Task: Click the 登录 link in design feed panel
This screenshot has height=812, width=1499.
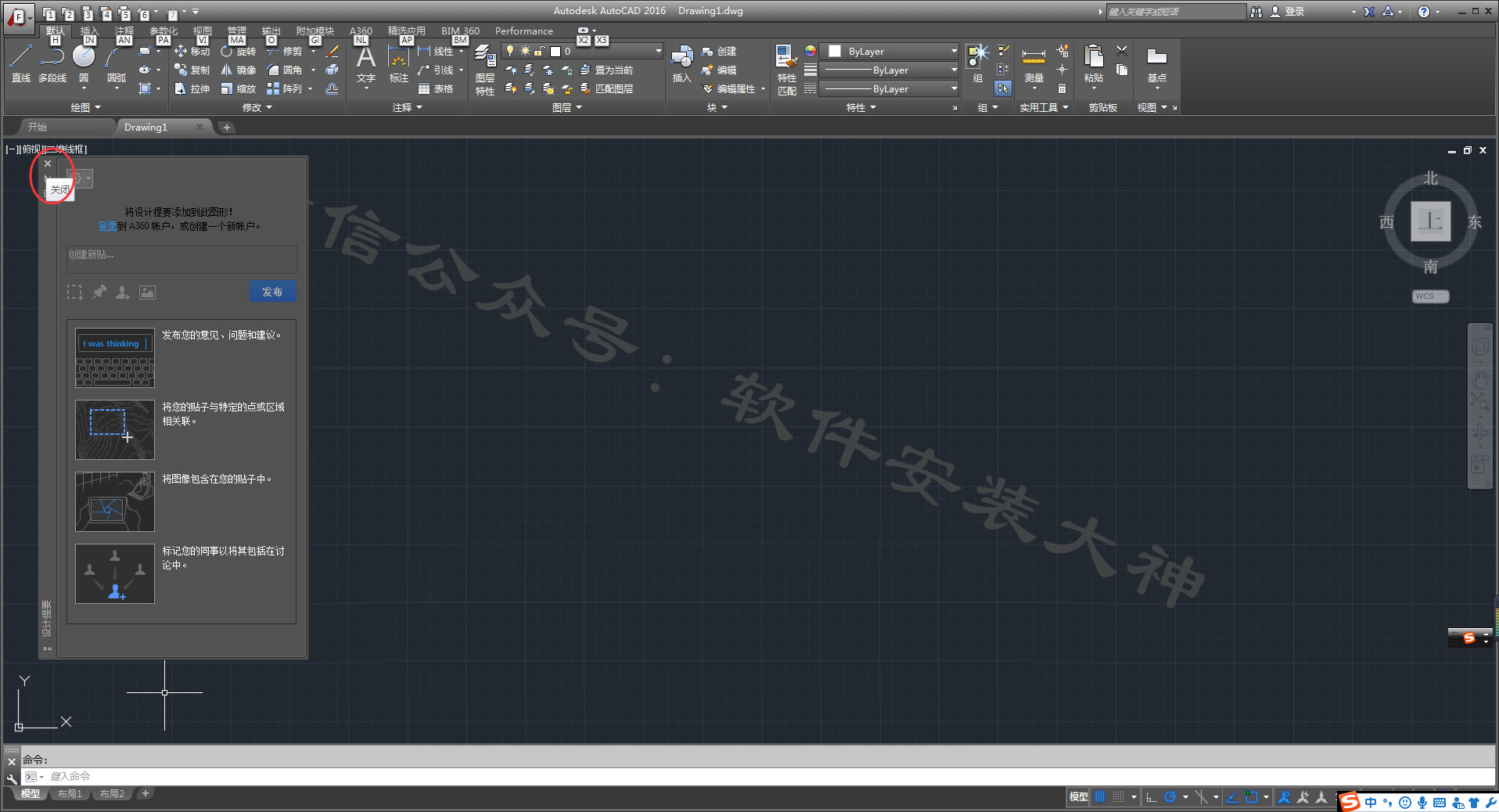Action: point(107,226)
